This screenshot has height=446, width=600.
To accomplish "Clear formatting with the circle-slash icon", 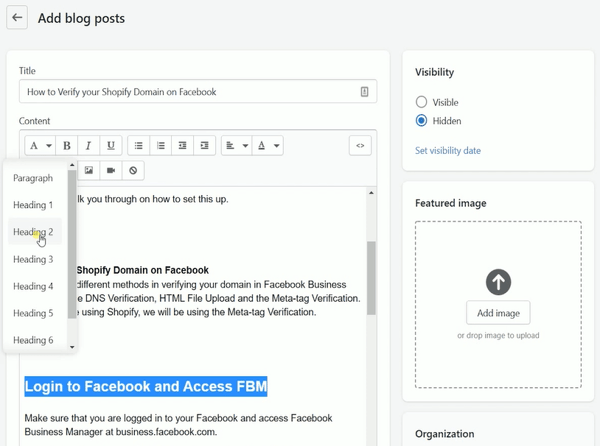I will tap(133, 171).
